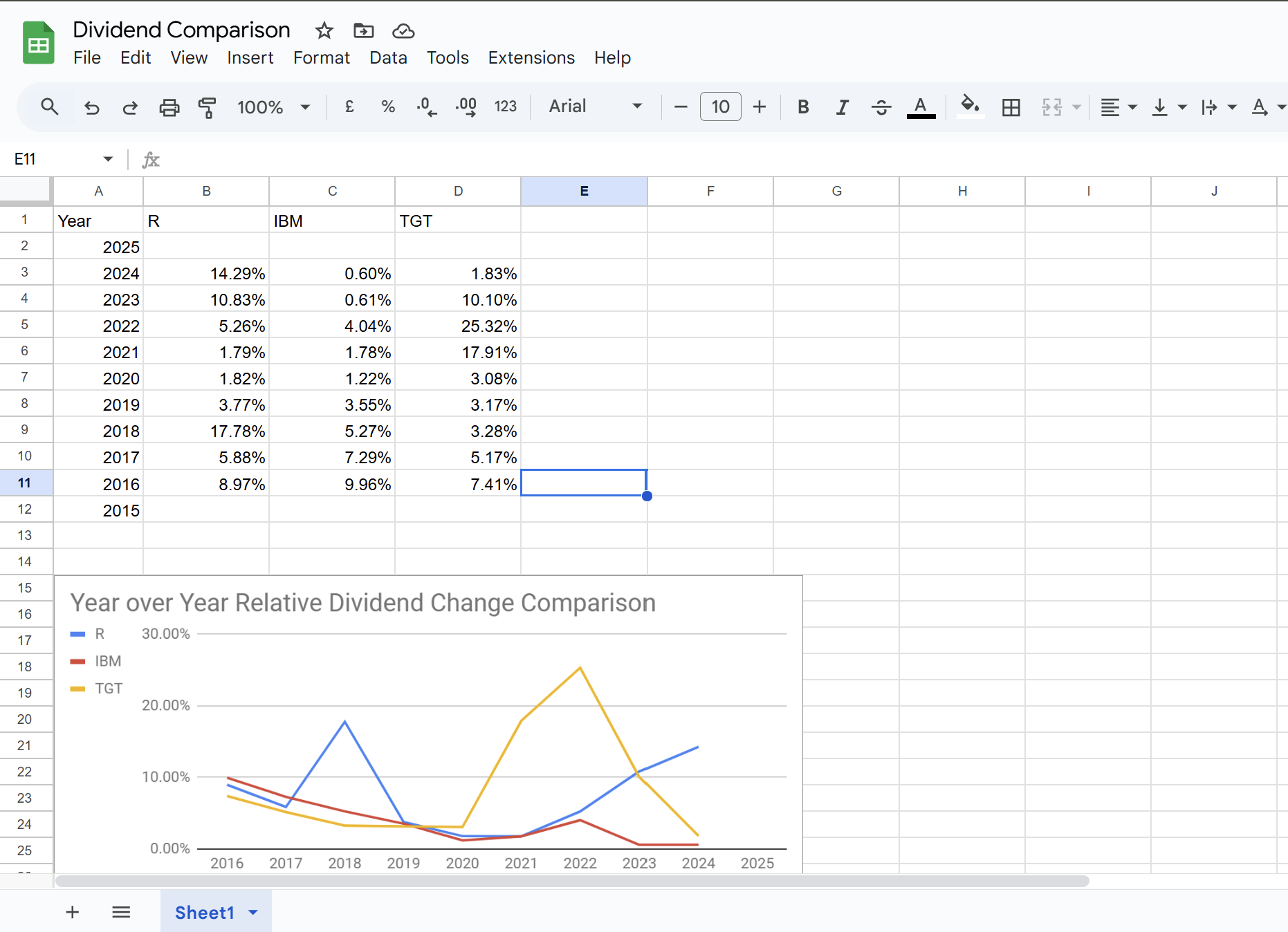Open the Tools menu
The width and height of the screenshot is (1288, 932).
click(x=448, y=58)
